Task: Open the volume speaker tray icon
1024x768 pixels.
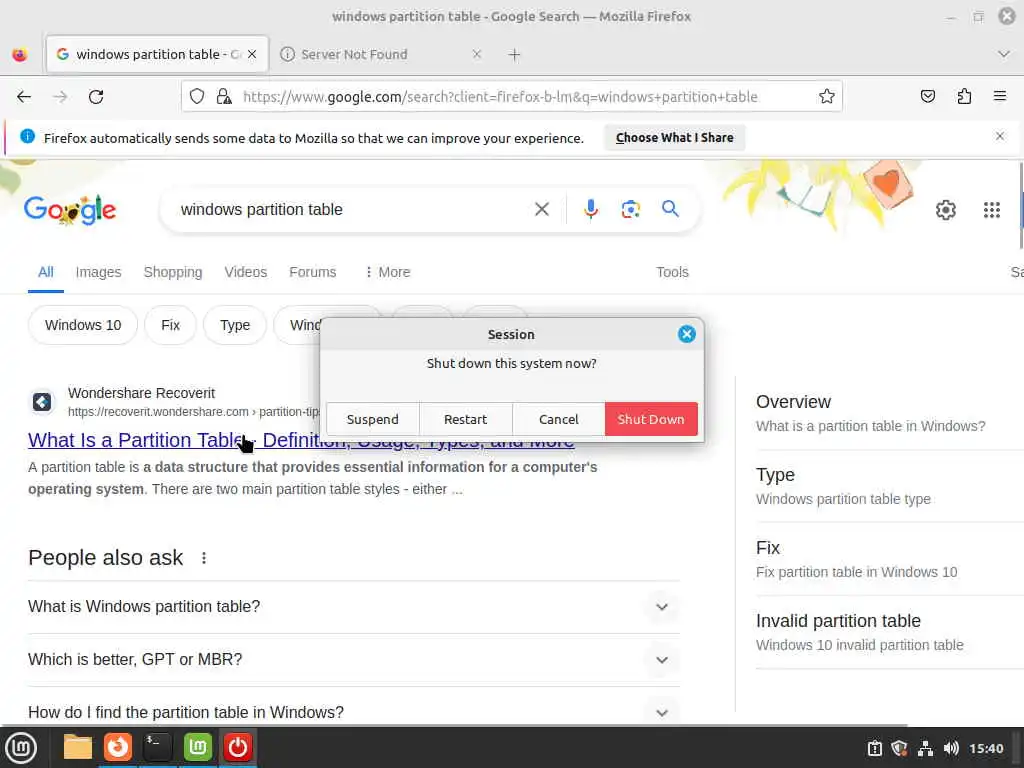Action: pyautogui.click(x=951, y=748)
